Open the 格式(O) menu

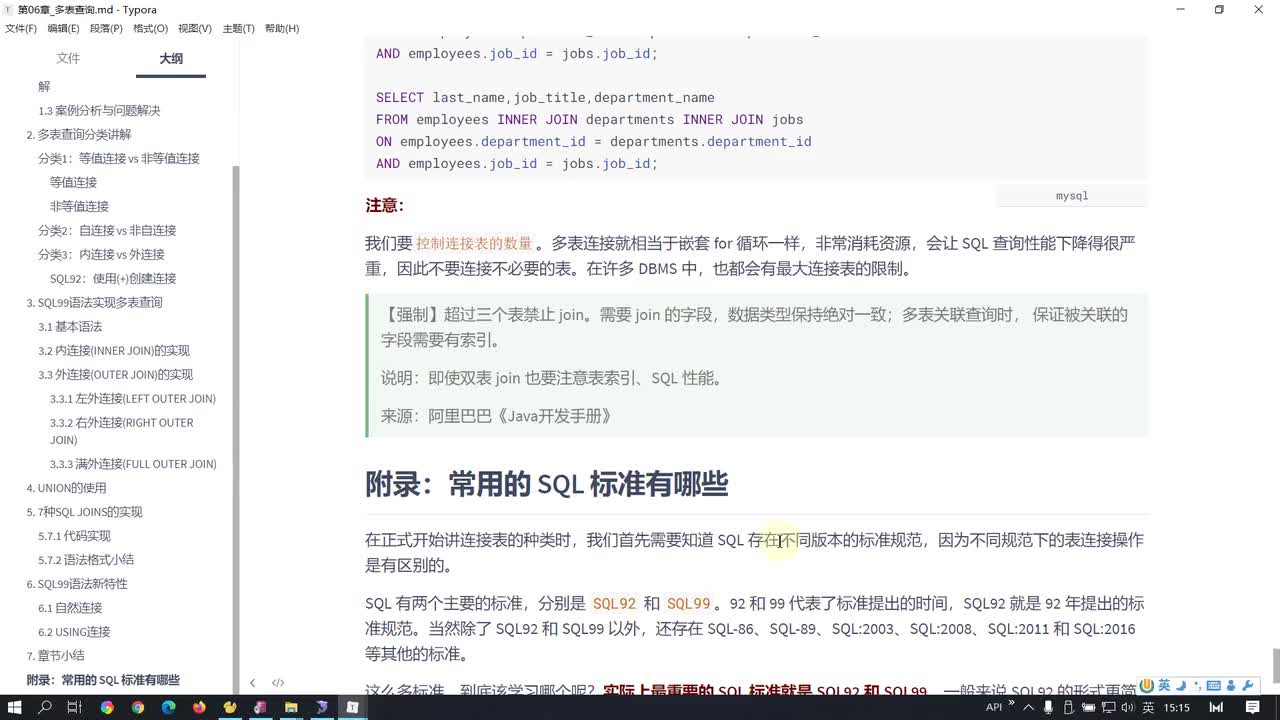[x=151, y=28]
